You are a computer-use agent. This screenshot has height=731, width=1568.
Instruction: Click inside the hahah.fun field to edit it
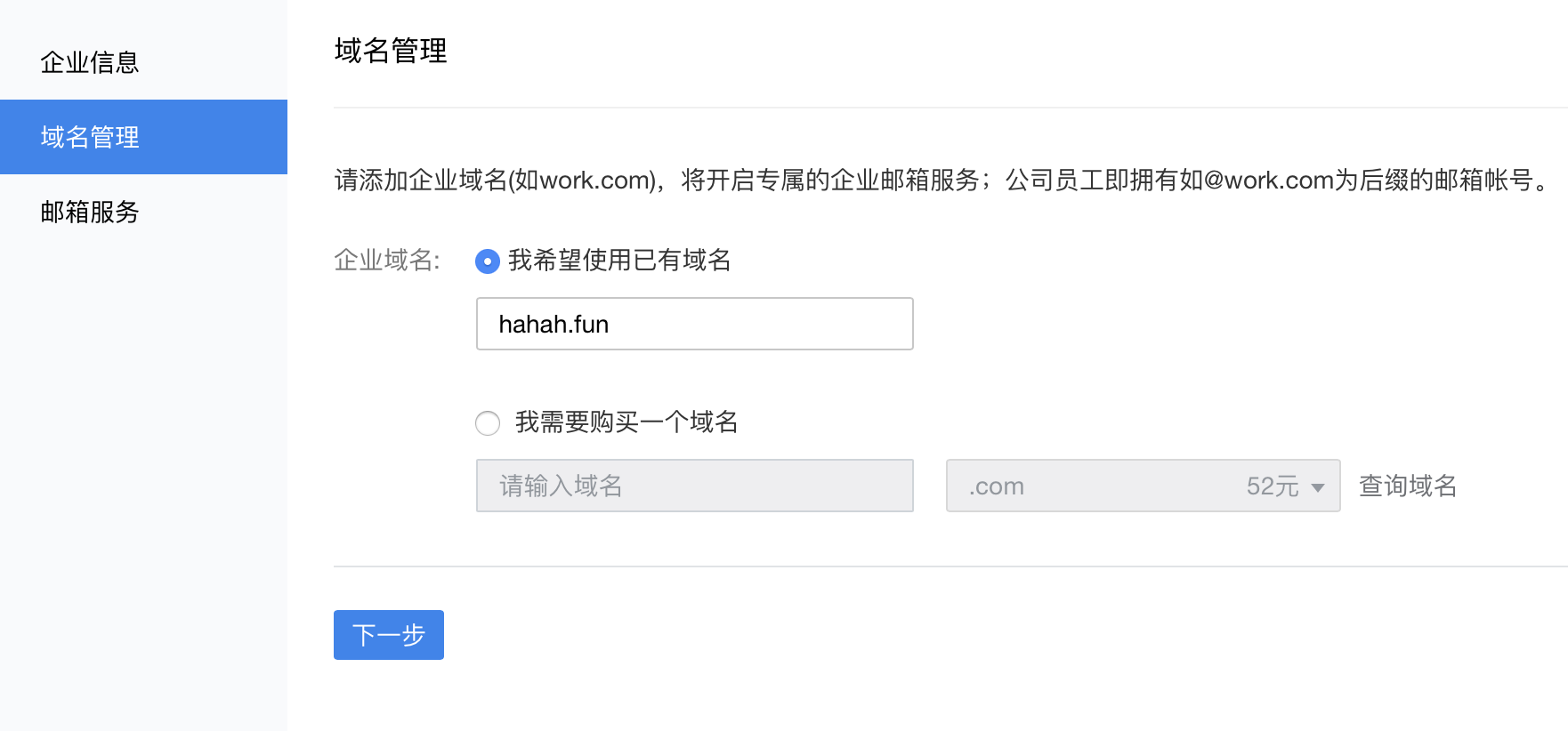694,324
